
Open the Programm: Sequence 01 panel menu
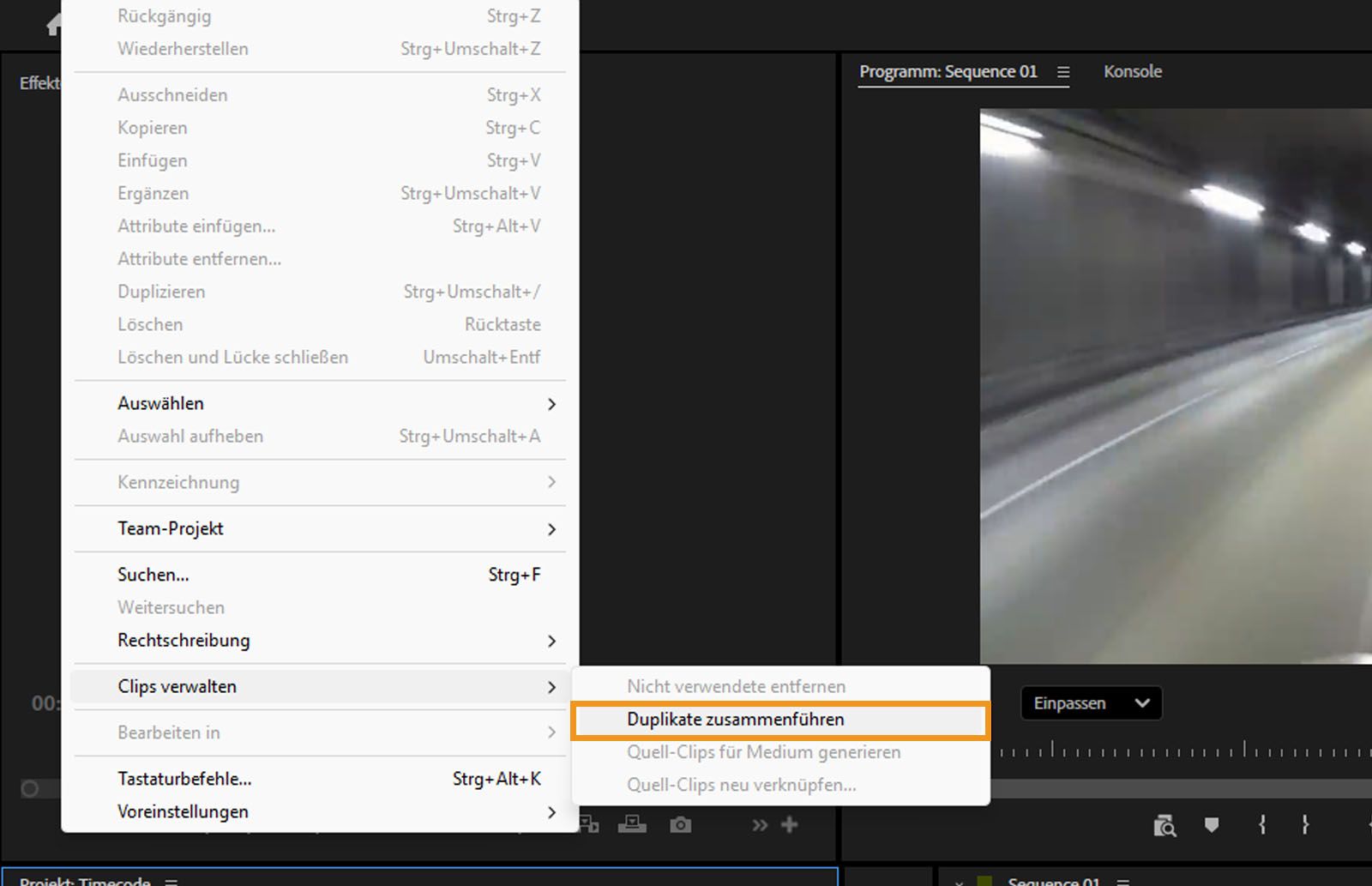1063,72
